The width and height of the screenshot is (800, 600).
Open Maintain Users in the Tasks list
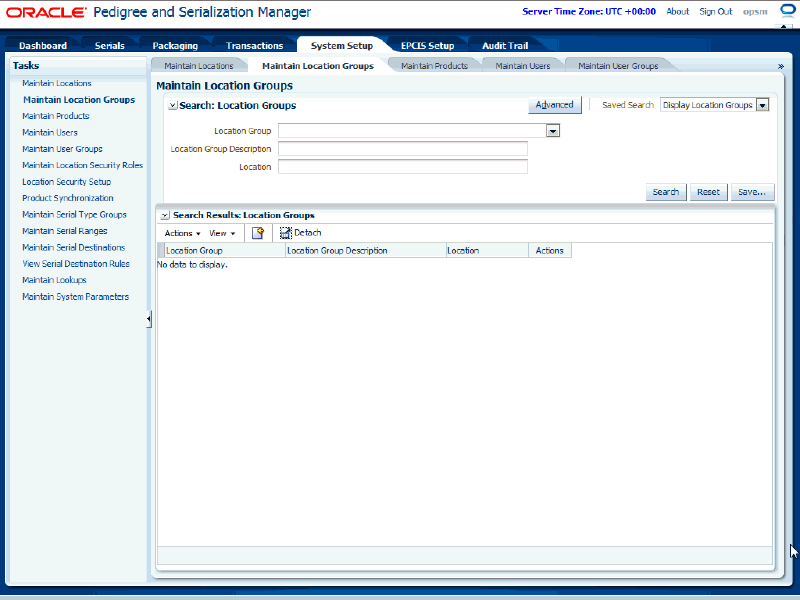pyautogui.click(x=50, y=133)
